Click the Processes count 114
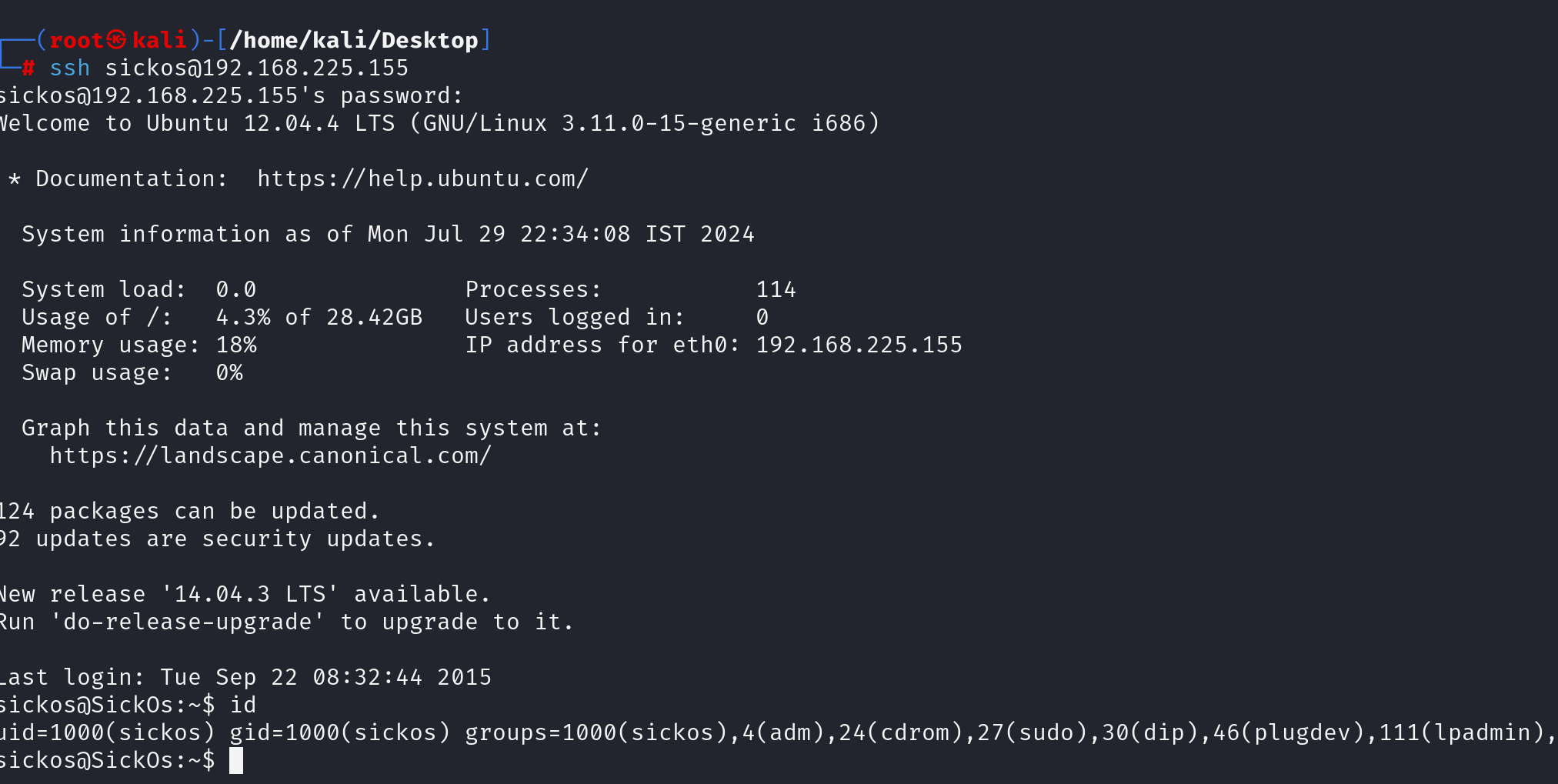 (x=776, y=289)
